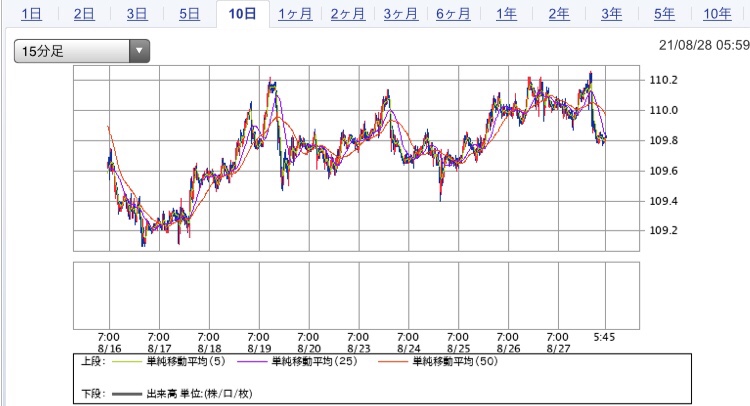Switch to the 3年 chart range tab
This screenshot has width=750, height=406.
pyautogui.click(x=612, y=13)
